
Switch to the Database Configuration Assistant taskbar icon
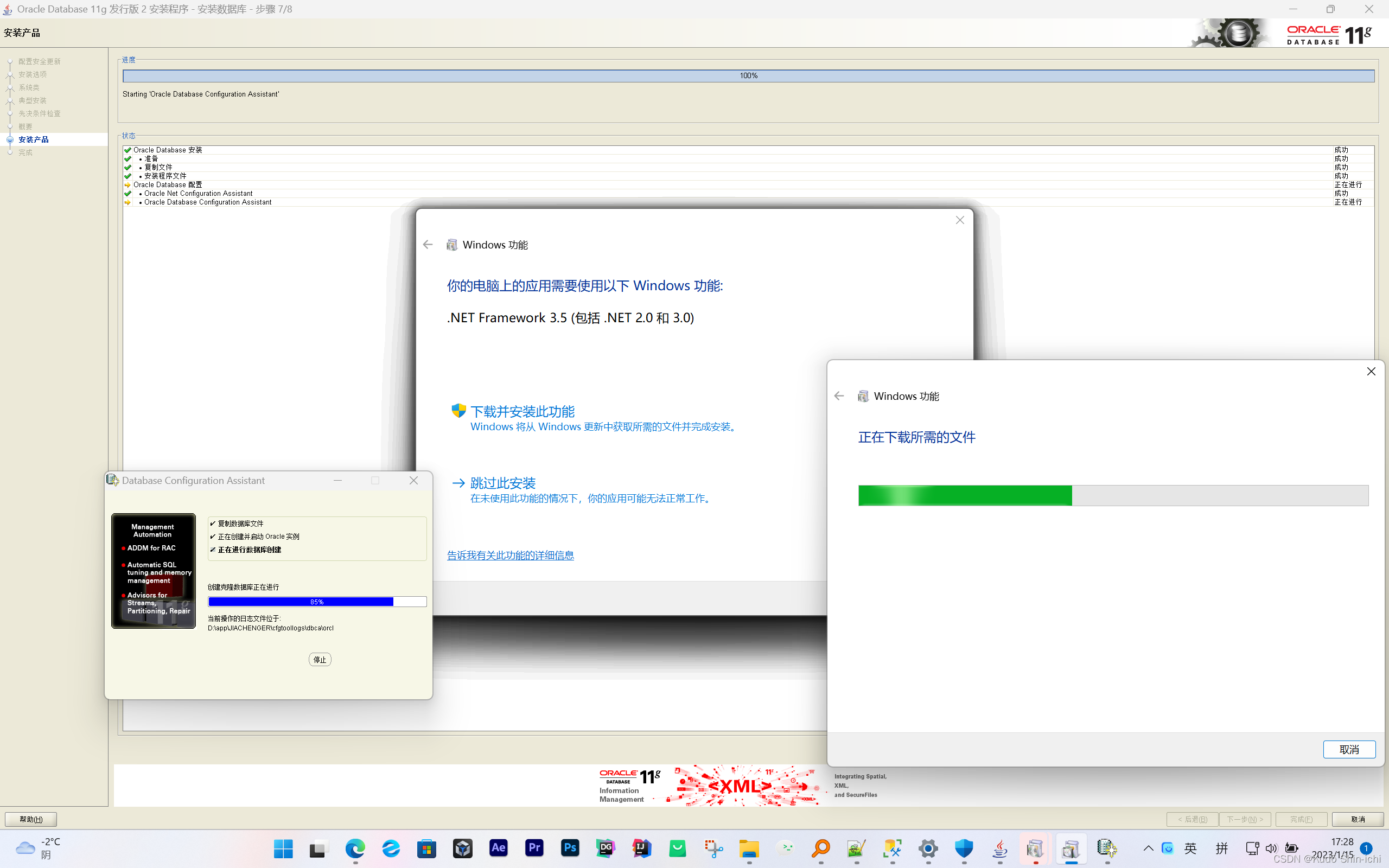tap(1107, 848)
